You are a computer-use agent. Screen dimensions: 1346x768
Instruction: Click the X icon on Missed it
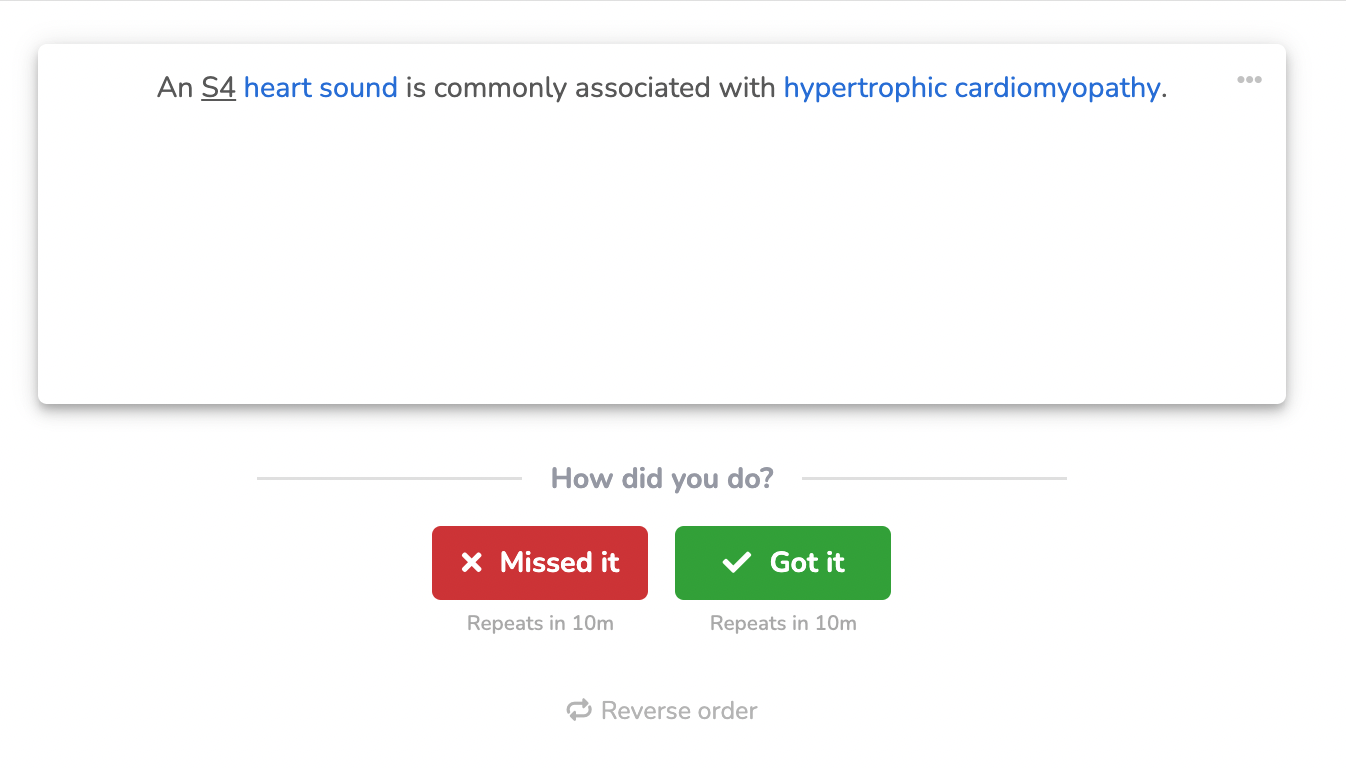(x=472, y=563)
